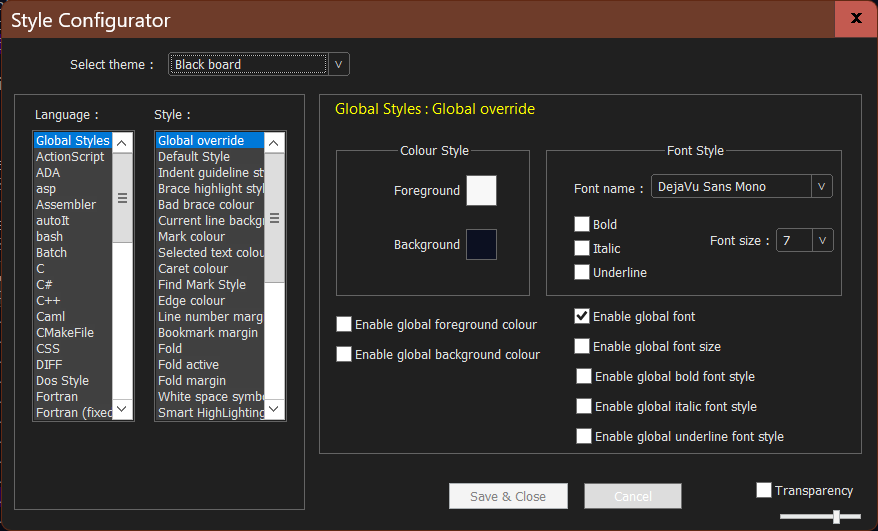
Task: Click Style list scroll up arrow
Action: 274,143
